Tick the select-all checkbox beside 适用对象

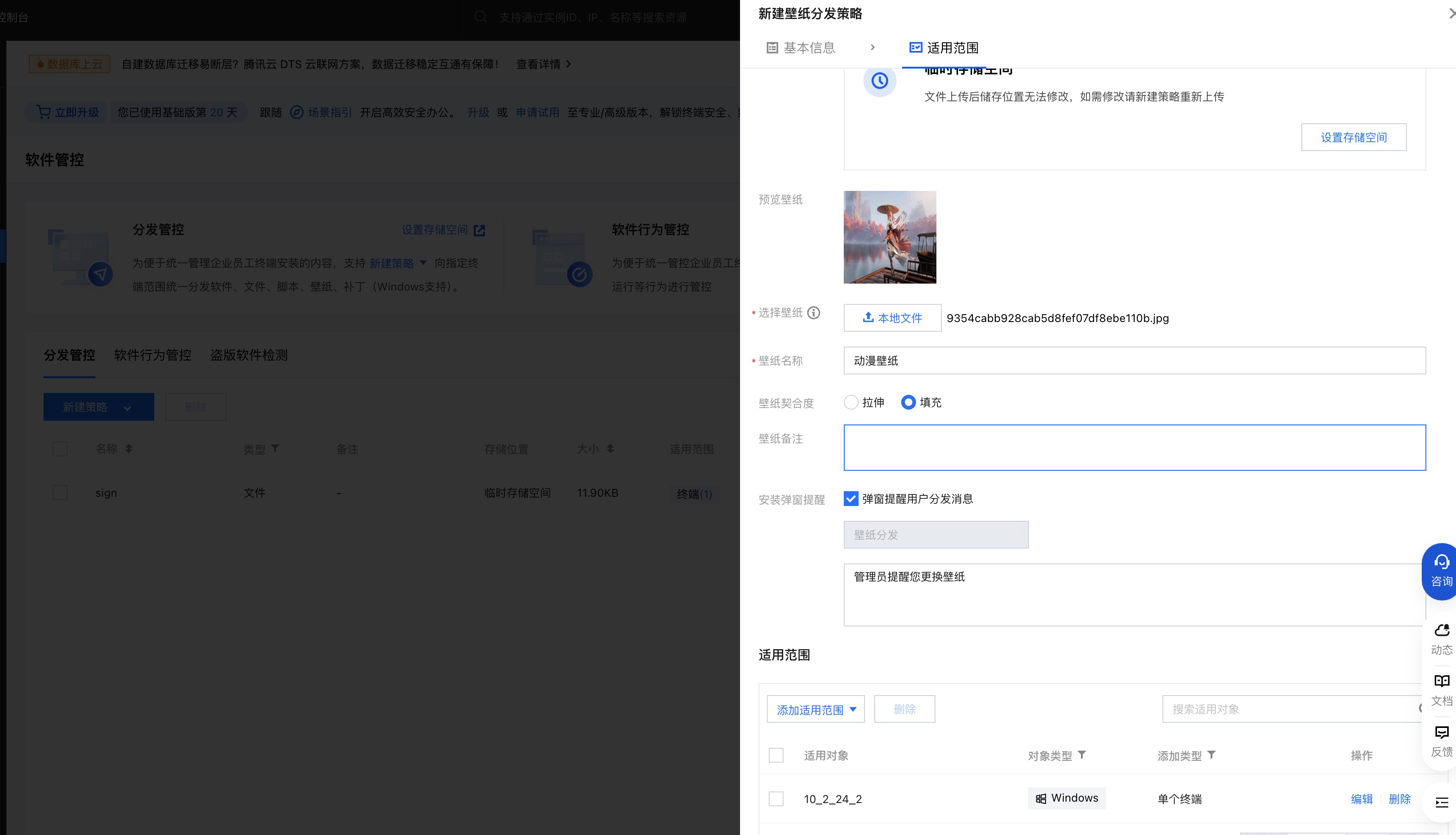pos(776,755)
